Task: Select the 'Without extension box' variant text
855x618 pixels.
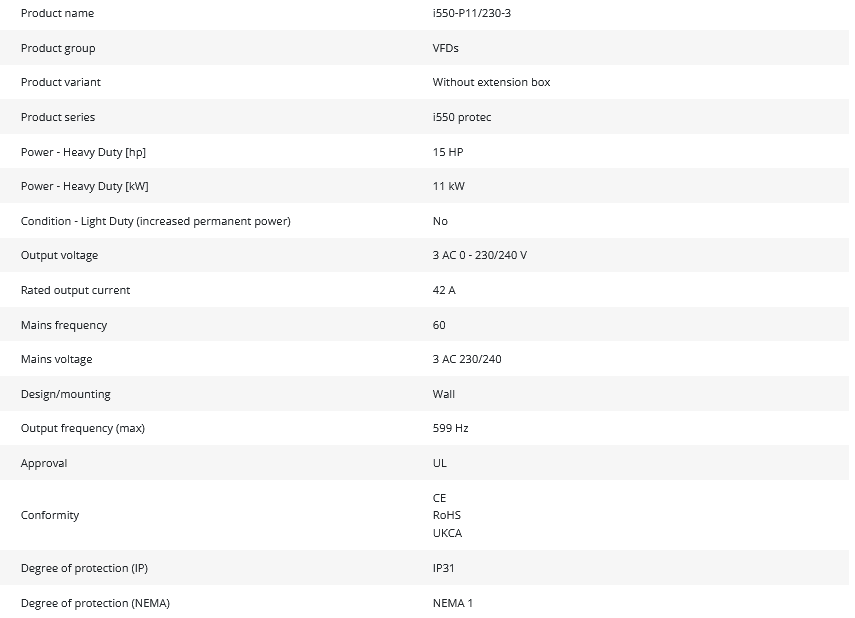Action: [491, 82]
